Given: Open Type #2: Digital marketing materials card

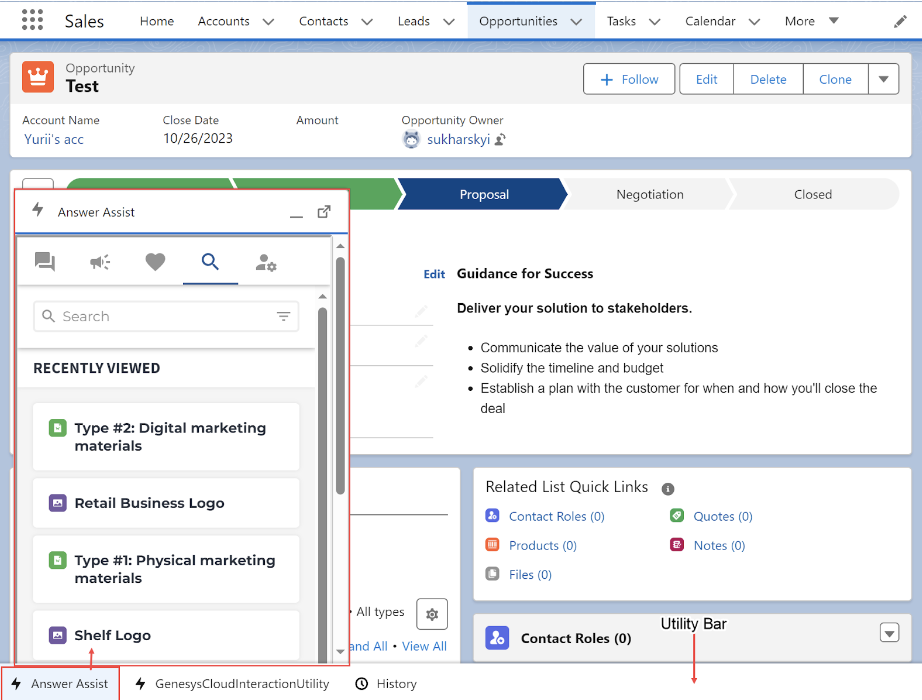Looking at the screenshot, I should click(x=166, y=436).
